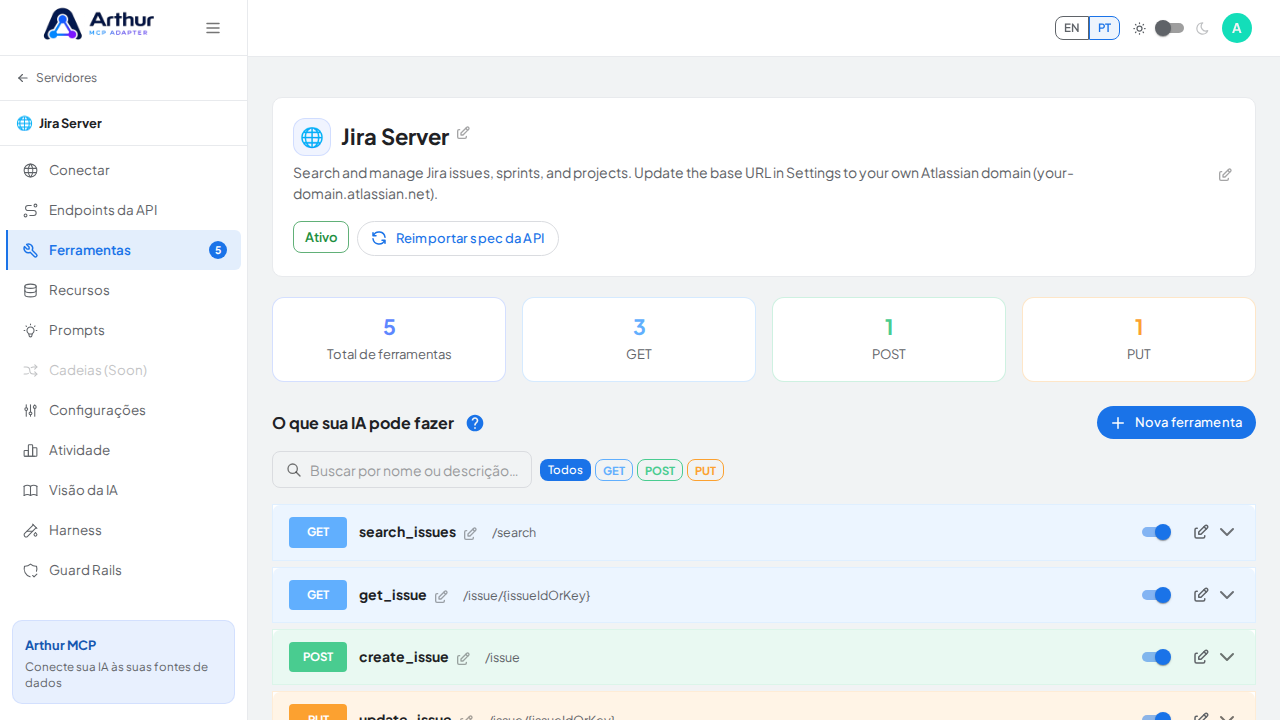Open Recursos in sidebar
1280x720 pixels.
pos(123,290)
